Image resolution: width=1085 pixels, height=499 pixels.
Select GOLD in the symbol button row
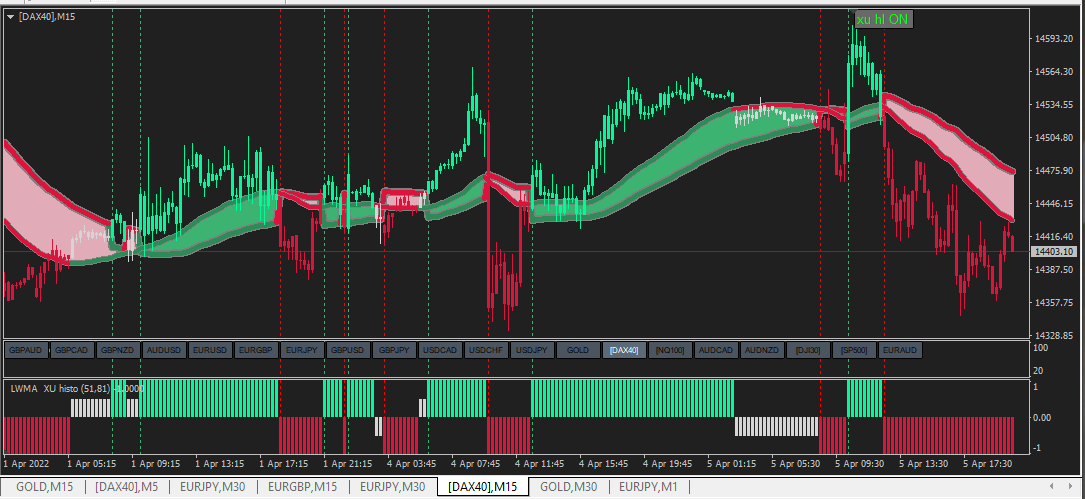pyautogui.click(x=578, y=350)
